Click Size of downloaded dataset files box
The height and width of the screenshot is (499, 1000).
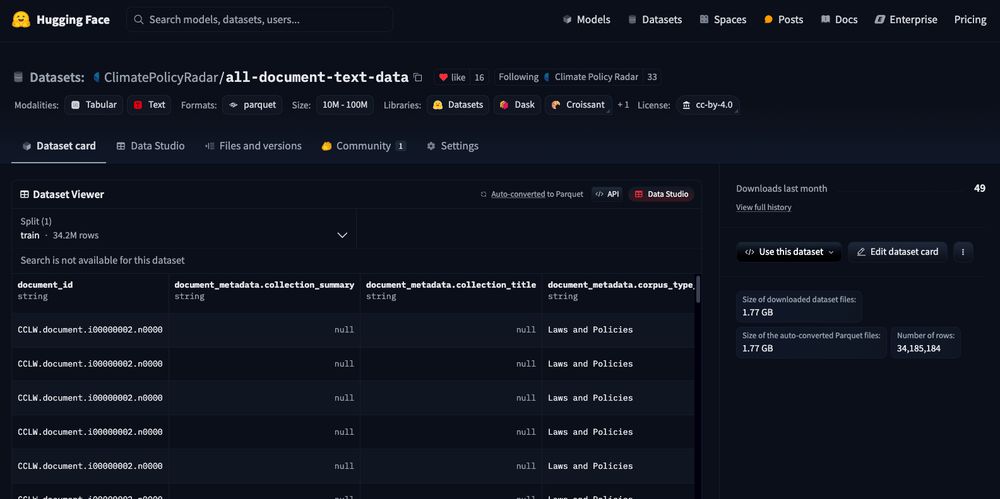coord(799,307)
